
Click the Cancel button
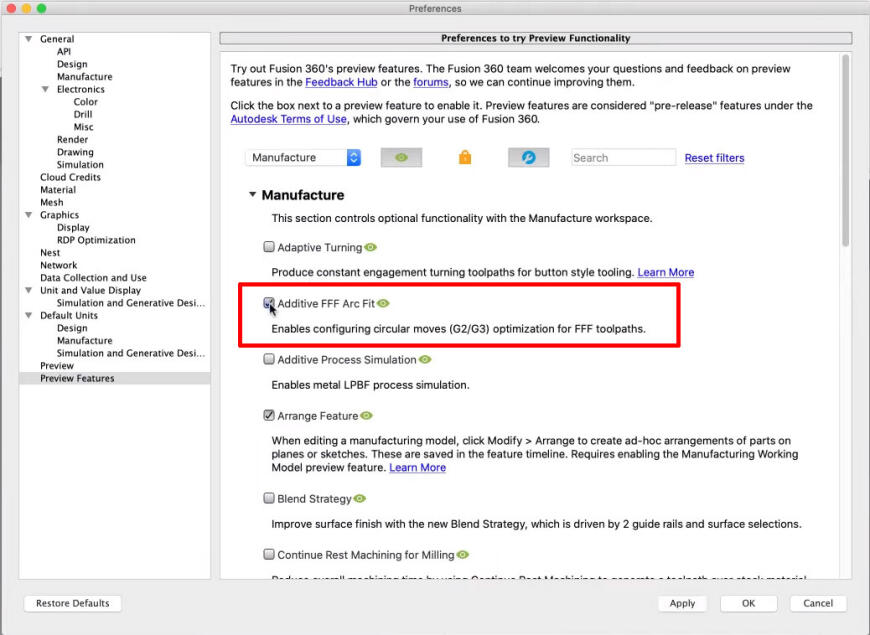pyautogui.click(x=818, y=603)
